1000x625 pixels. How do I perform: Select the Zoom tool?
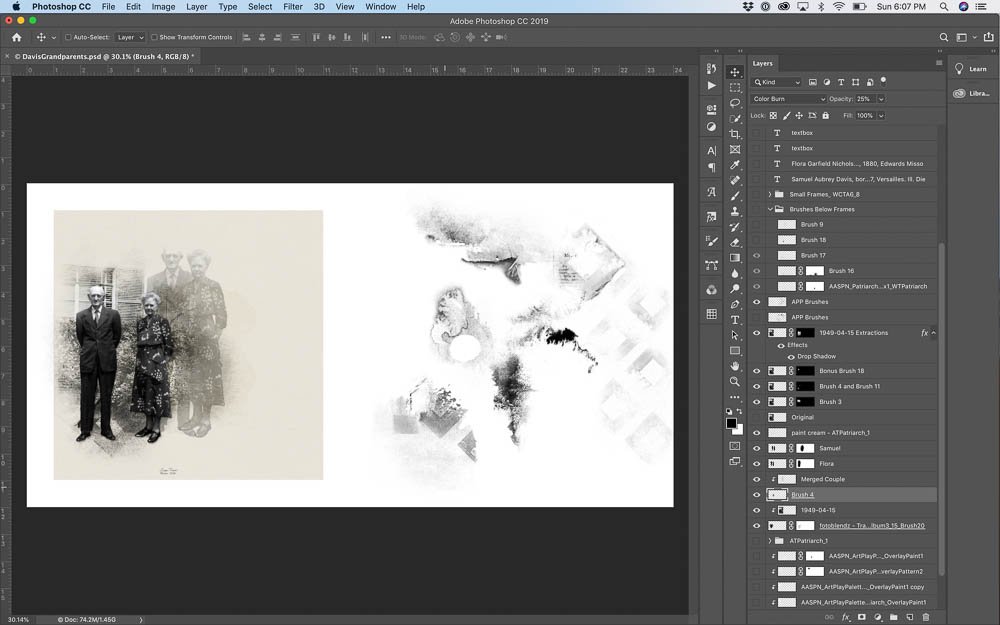point(735,381)
